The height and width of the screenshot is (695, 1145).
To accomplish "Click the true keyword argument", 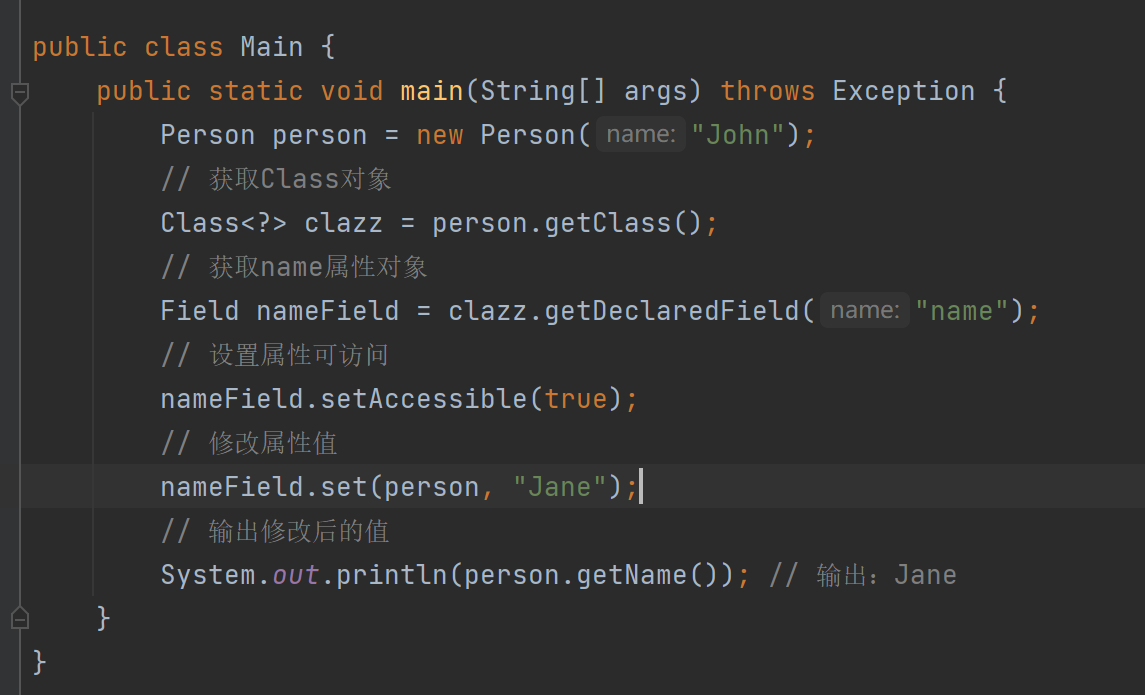I will point(576,399).
